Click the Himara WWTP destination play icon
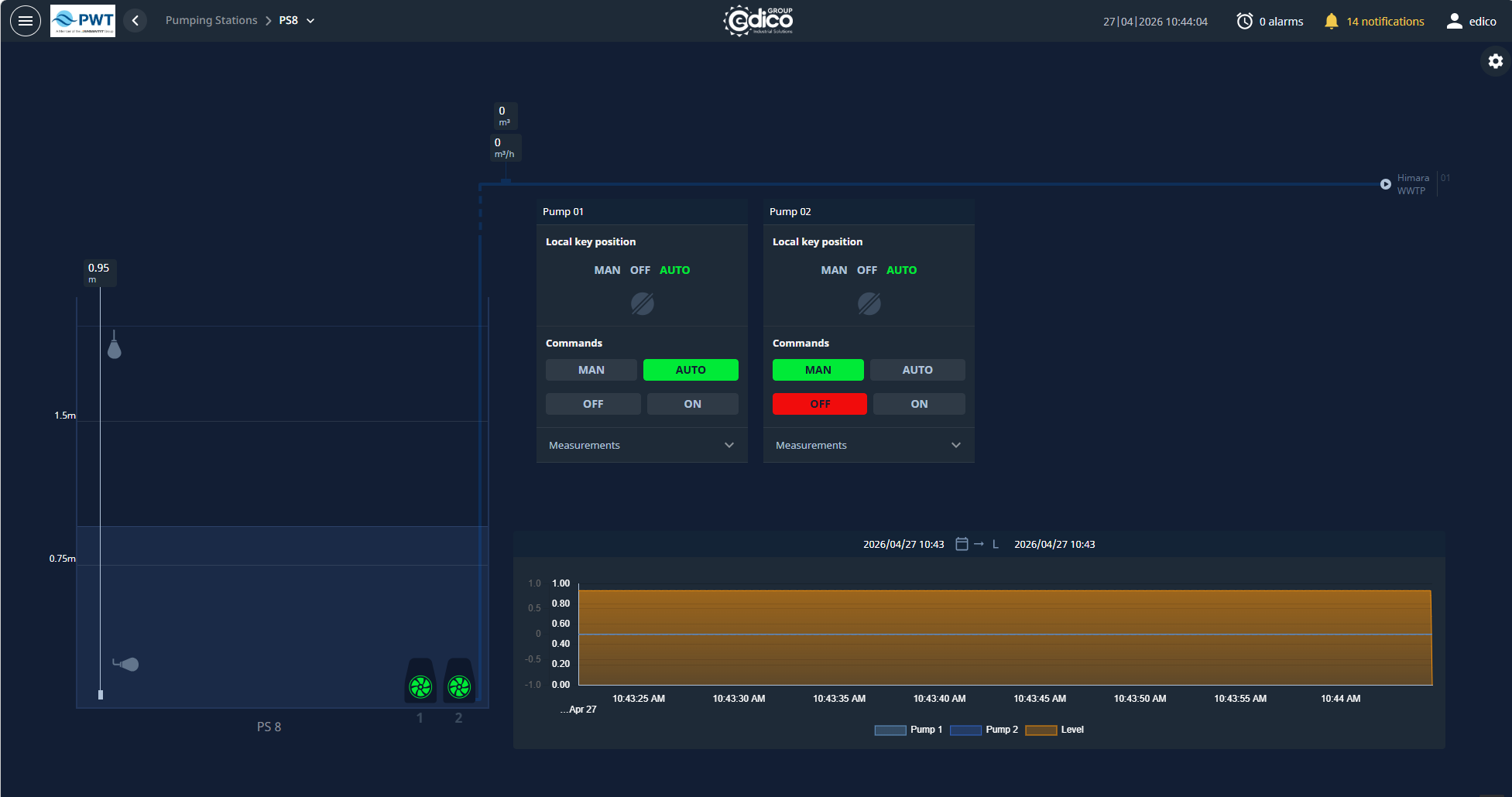 1385,184
